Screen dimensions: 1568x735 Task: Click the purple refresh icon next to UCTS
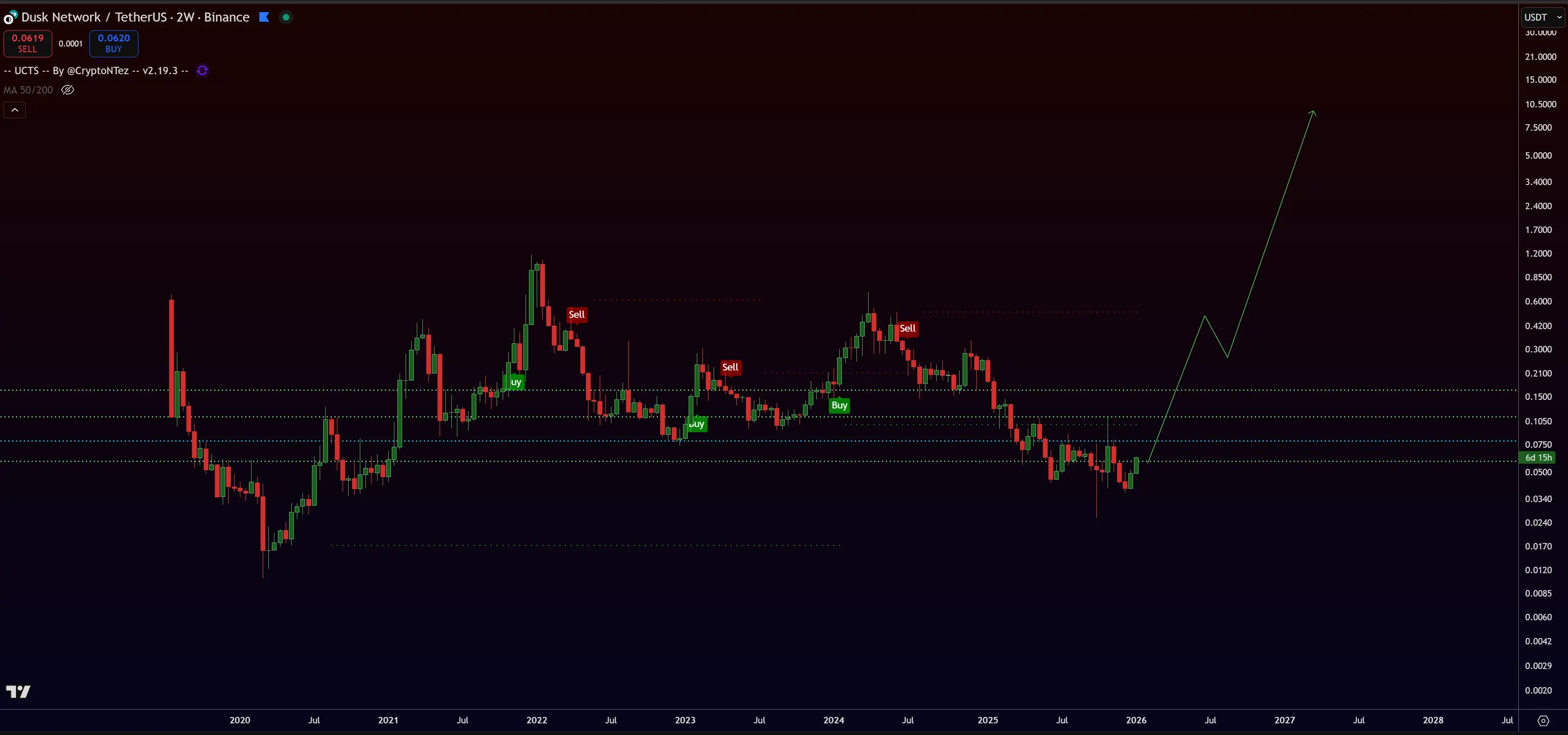point(203,71)
